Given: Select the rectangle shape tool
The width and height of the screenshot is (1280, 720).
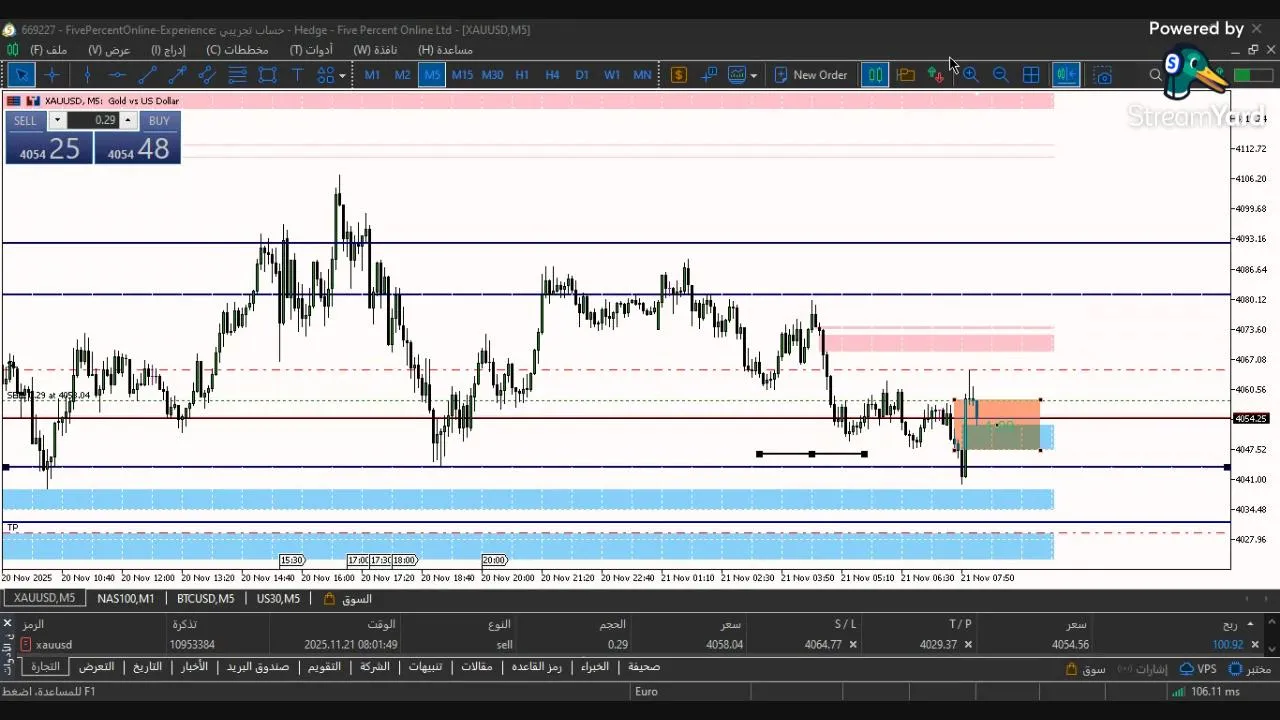Looking at the screenshot, I should pyautogui.click(x=267, y=75).
